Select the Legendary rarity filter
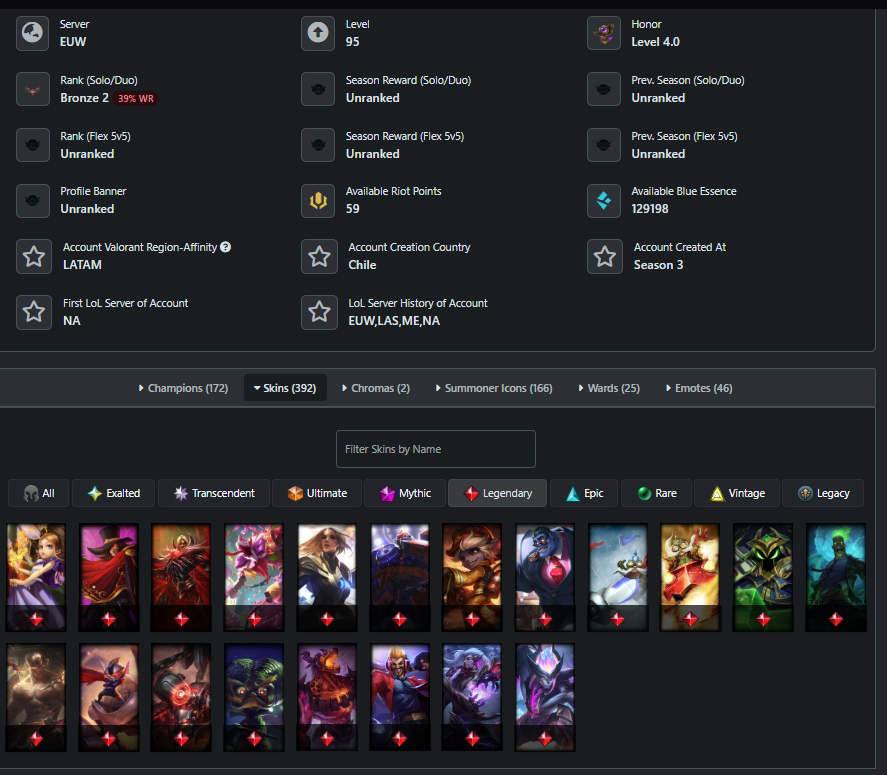The image size is (887, 775). (498, 493)
